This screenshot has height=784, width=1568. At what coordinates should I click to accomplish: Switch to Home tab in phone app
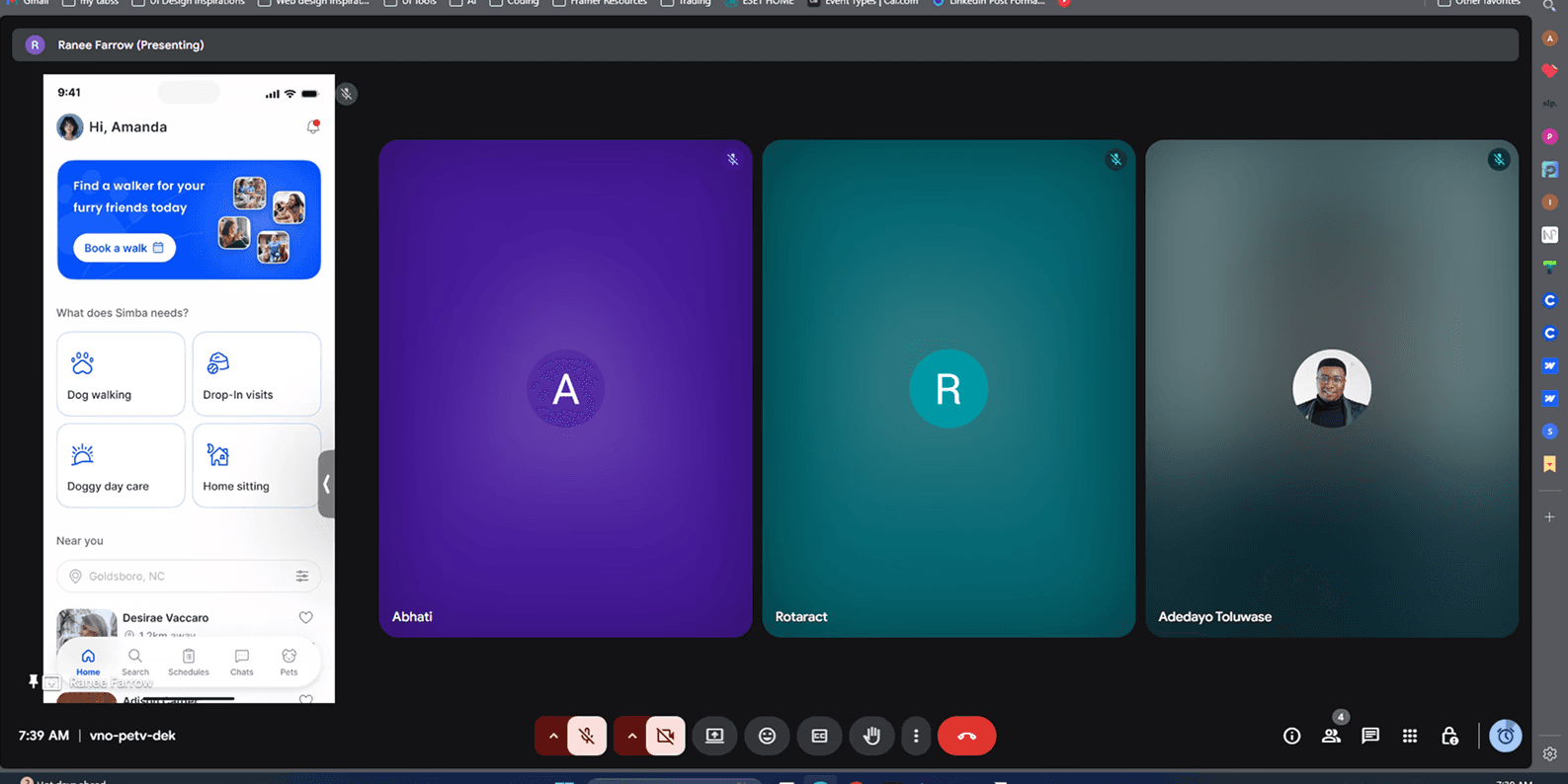(x=88, y=663)
